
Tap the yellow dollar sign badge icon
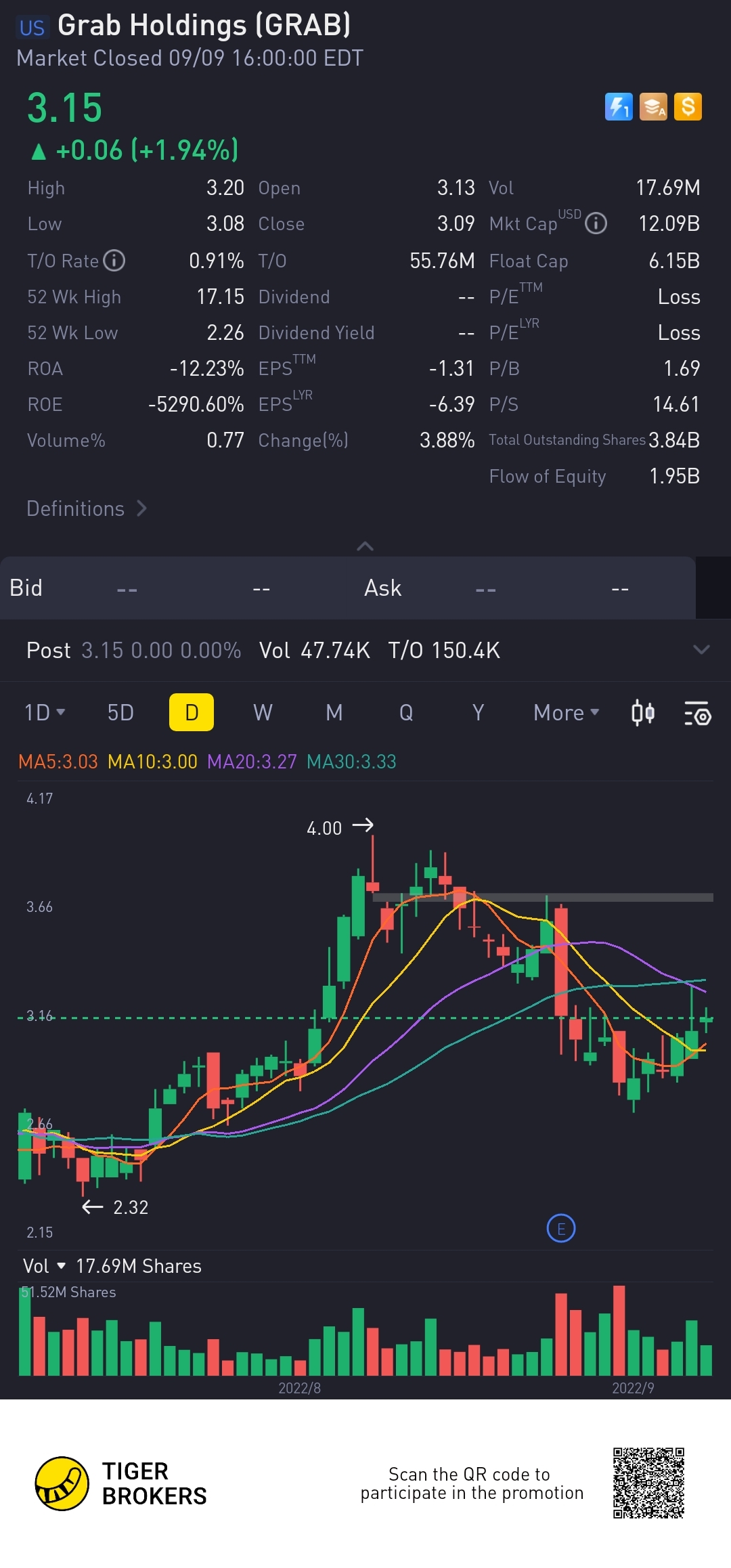[x=688, y=107]
